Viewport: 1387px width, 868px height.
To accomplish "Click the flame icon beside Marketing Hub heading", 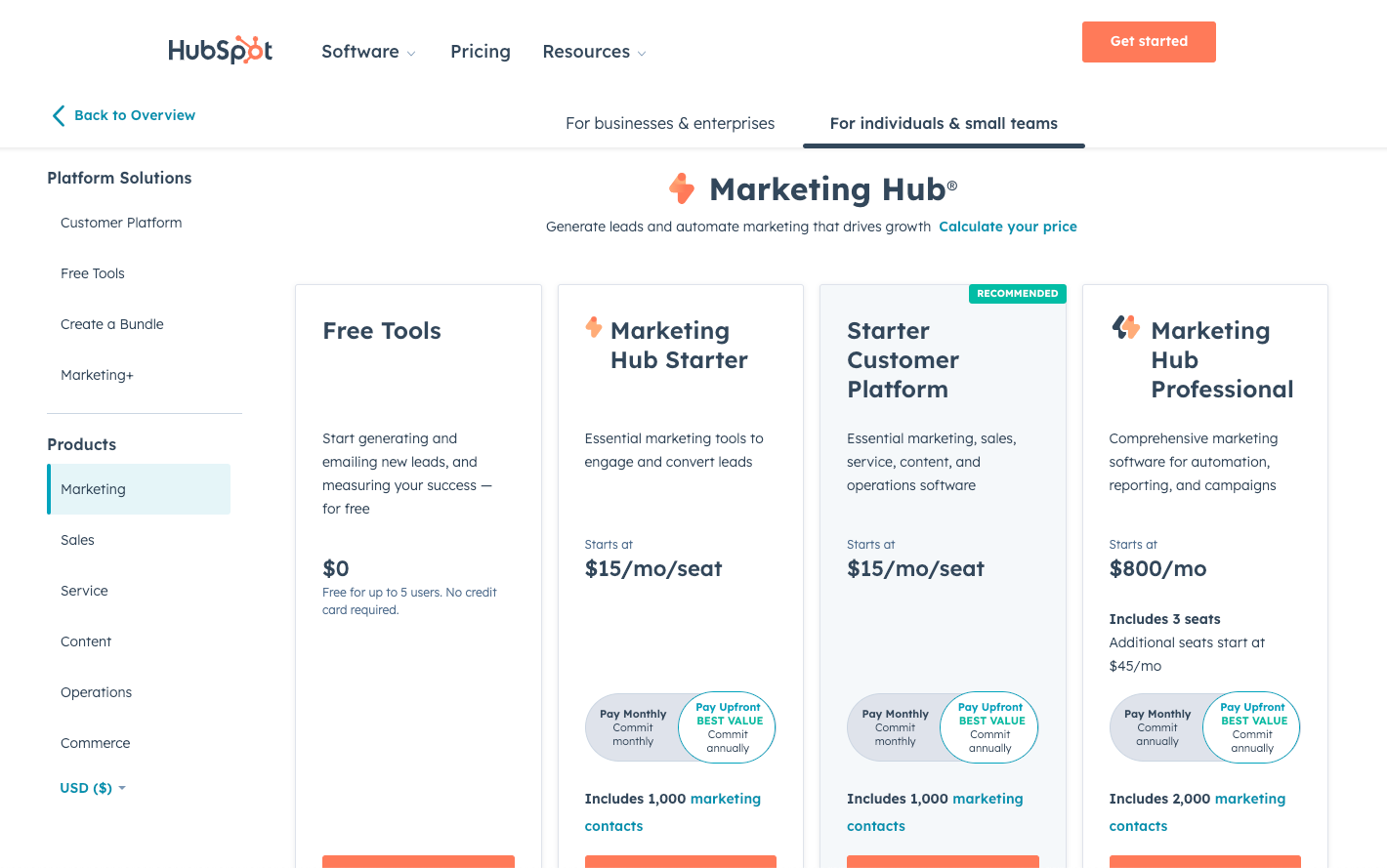I will point(681,188).
